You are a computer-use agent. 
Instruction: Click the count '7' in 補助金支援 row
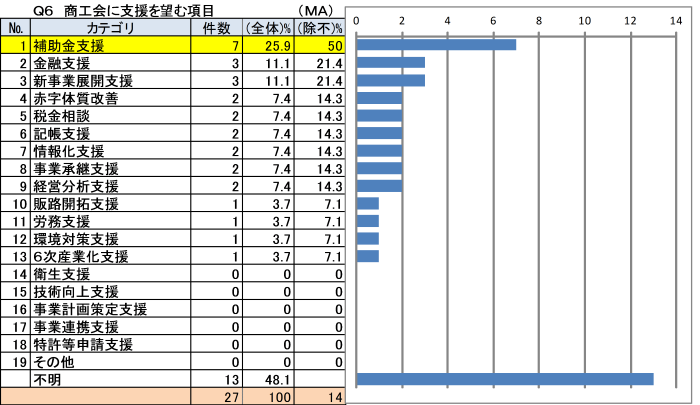(x=217, y=46)
